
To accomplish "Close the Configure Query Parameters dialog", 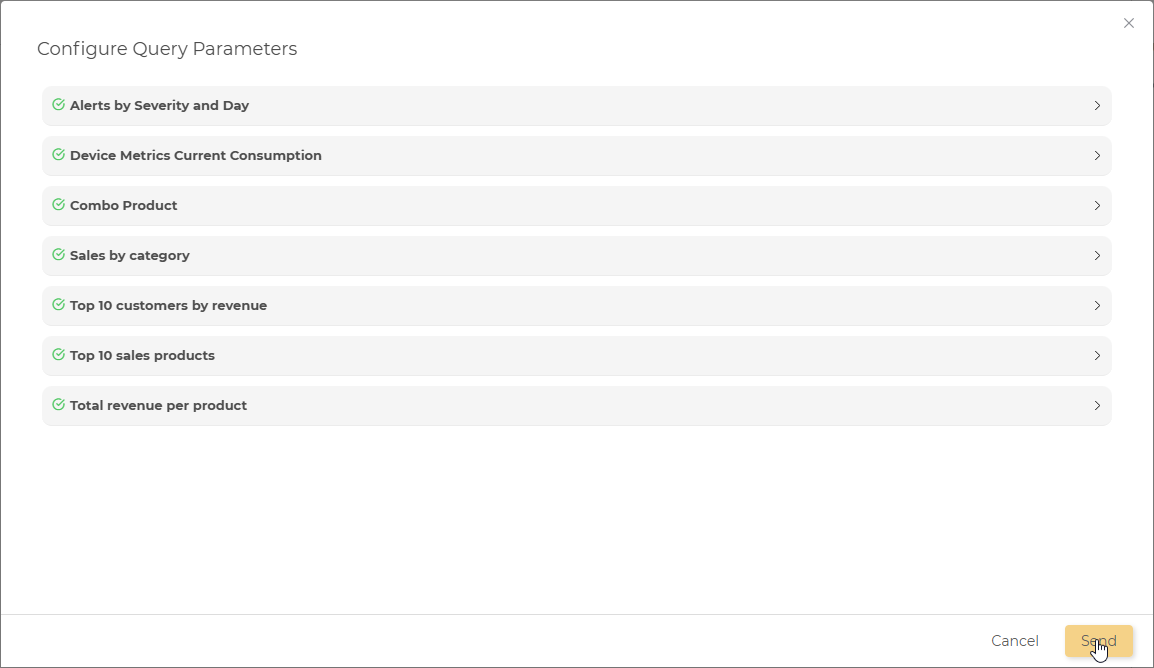I will [x=1129, y=23].
